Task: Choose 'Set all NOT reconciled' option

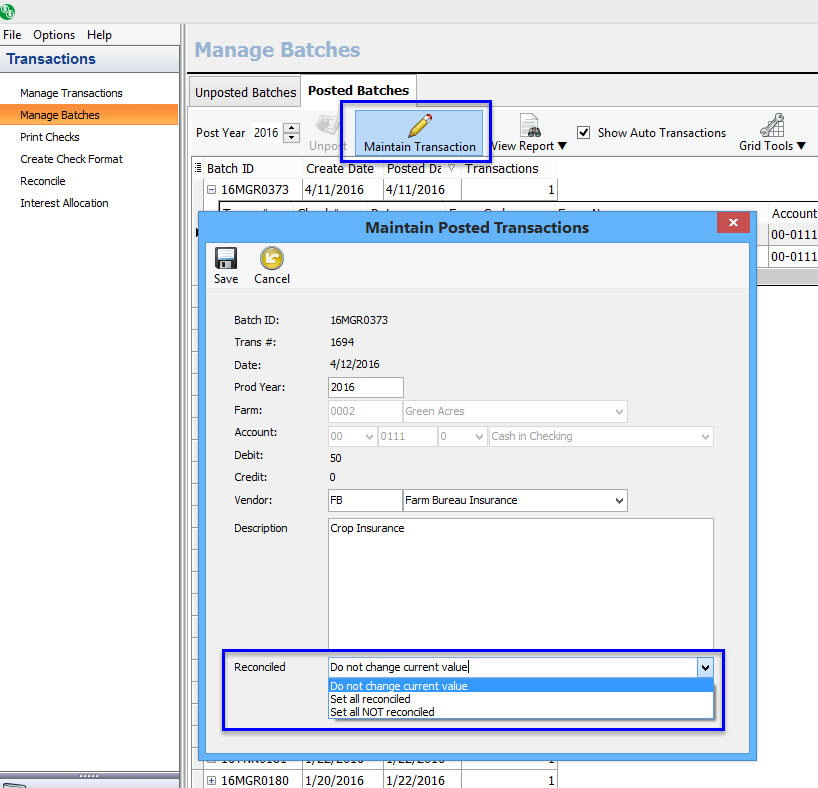Action: pyautogui.click(x=382, y=712)
